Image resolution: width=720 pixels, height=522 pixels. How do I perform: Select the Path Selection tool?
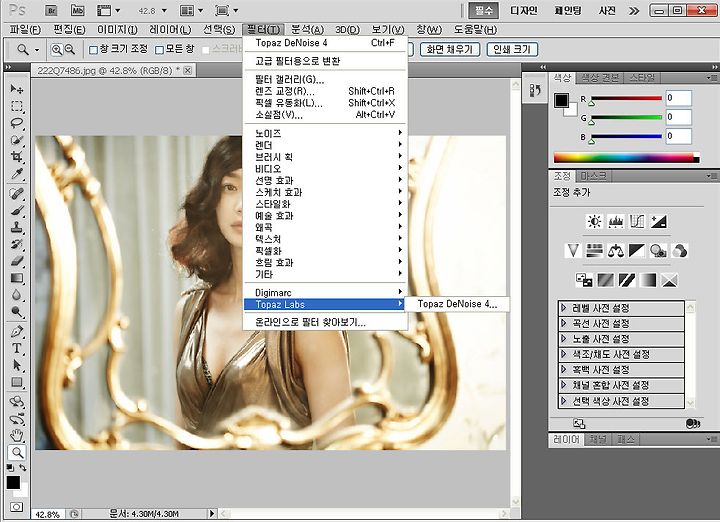pos(17,365)
